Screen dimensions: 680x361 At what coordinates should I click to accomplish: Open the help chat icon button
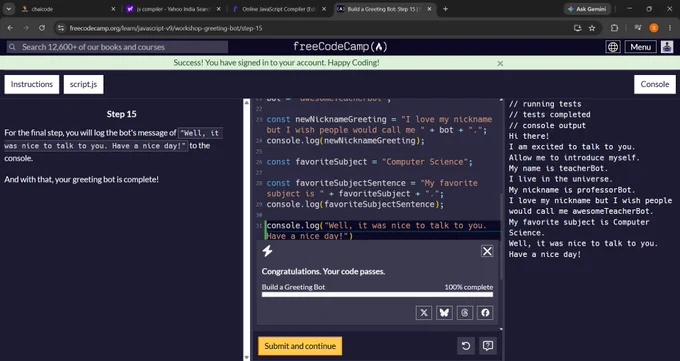[x=488, y=346]
